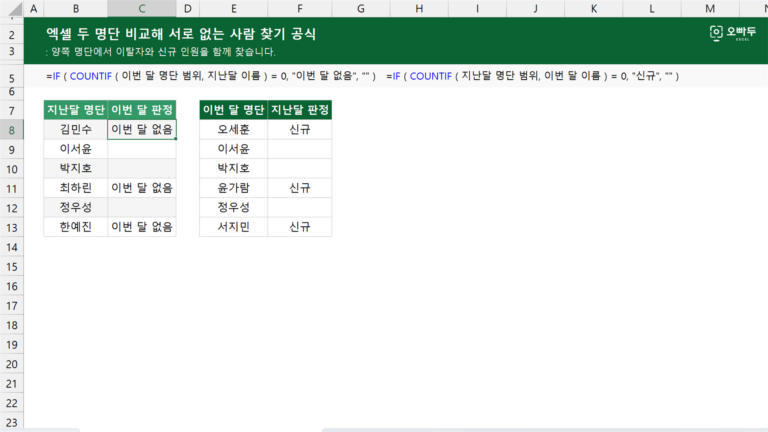Select the cell '오세훈'
The image size is (768, 432).
coord(234,129)
